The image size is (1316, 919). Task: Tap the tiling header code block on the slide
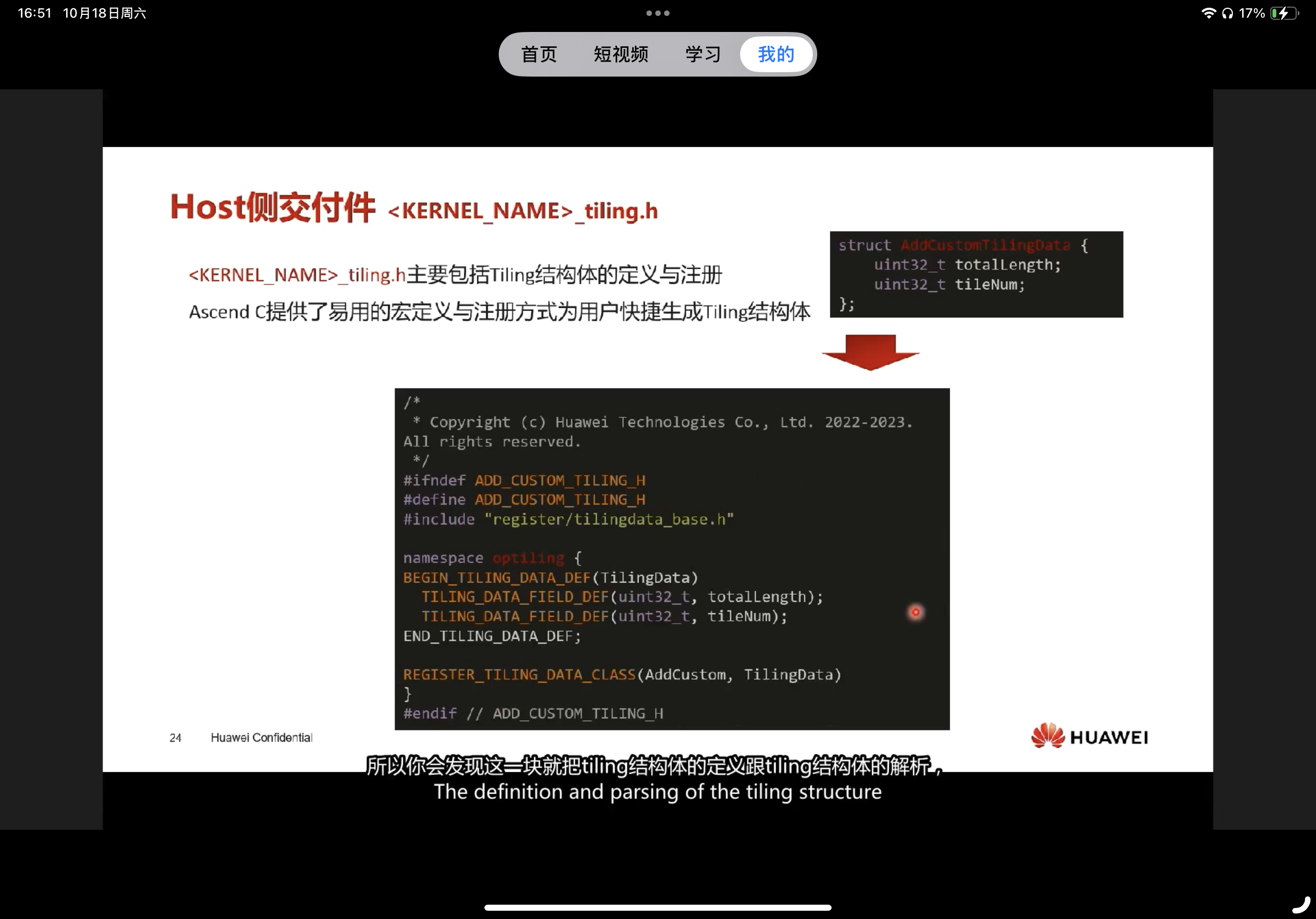671,559
